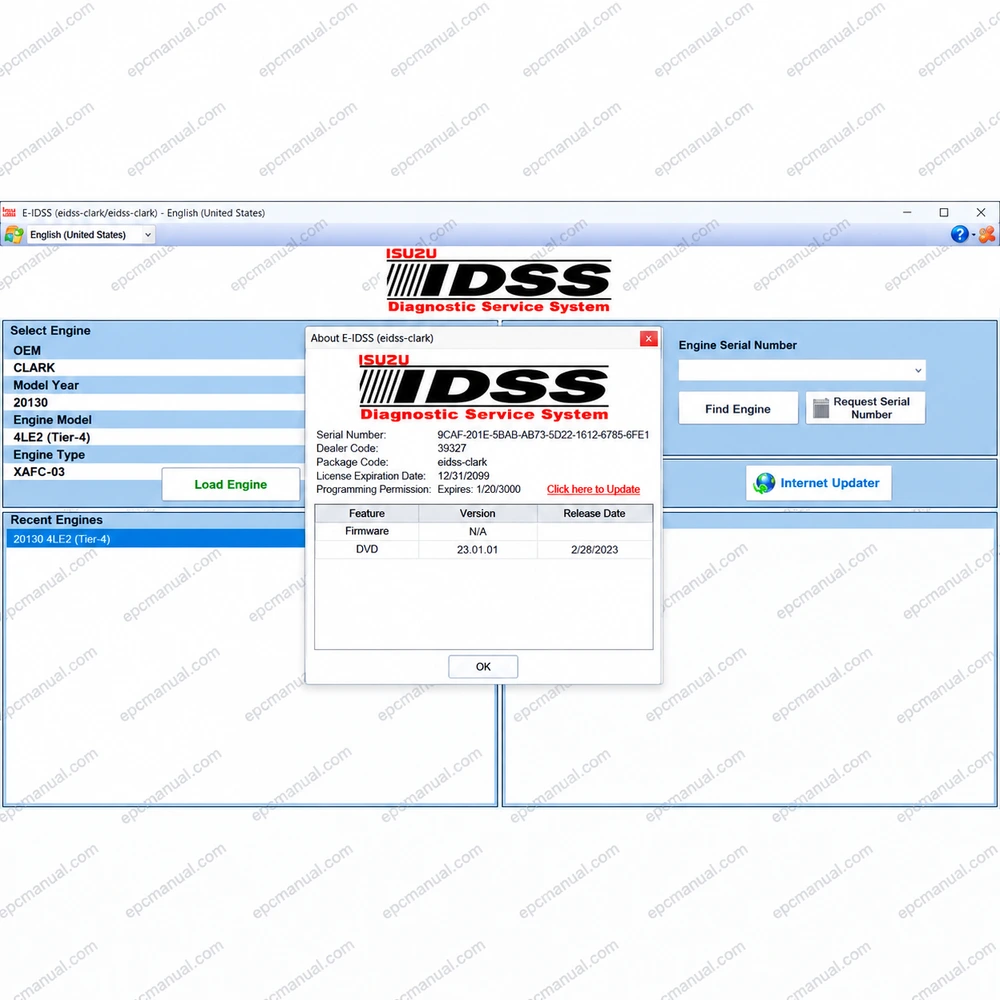This screenshot has height=1000, width=1000.
Task: Minimize the E-IDSS window
Action: coord(907,212)
